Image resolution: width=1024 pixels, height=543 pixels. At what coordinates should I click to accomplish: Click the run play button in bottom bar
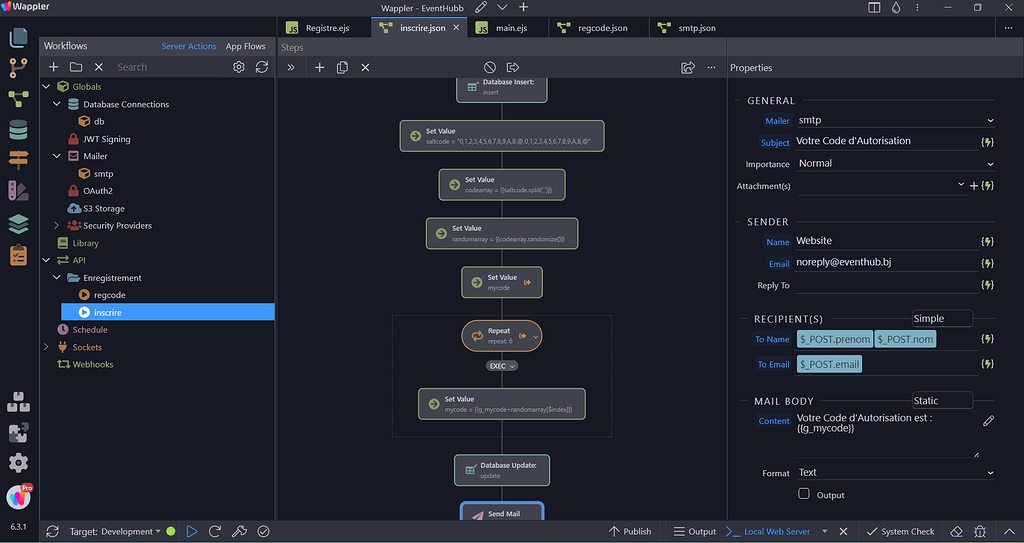(191, 531)
